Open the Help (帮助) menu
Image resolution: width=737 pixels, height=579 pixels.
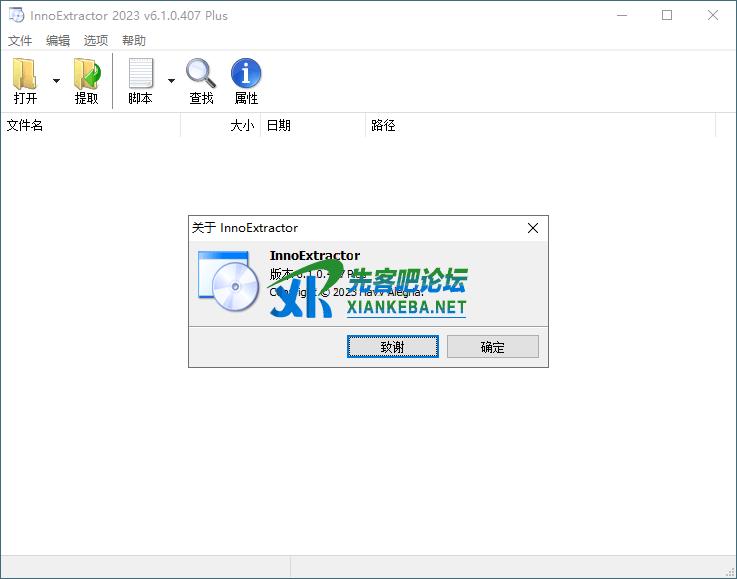coord(134,41)
